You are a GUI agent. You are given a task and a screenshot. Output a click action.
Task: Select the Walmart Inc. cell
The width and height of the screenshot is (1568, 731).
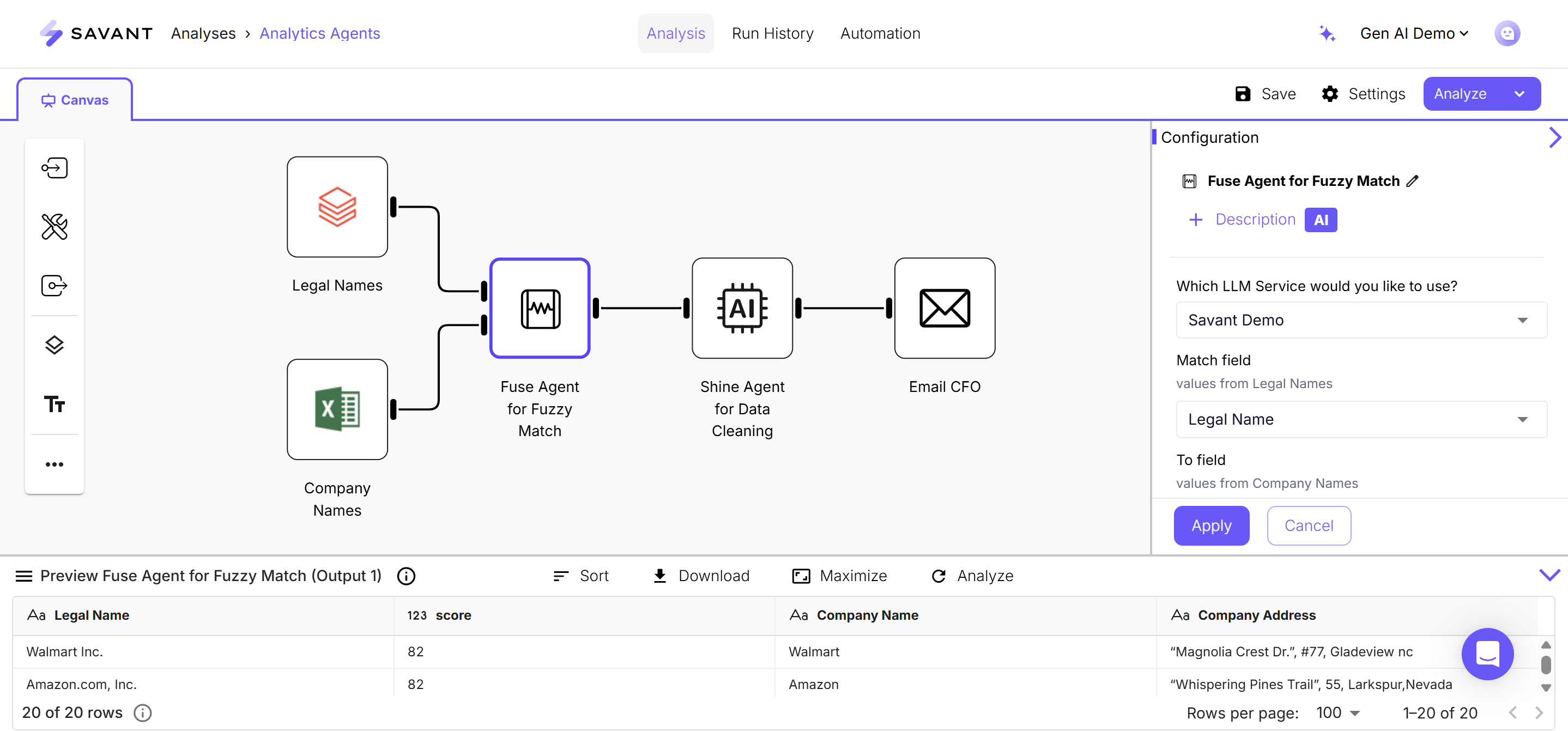[203, 652]
